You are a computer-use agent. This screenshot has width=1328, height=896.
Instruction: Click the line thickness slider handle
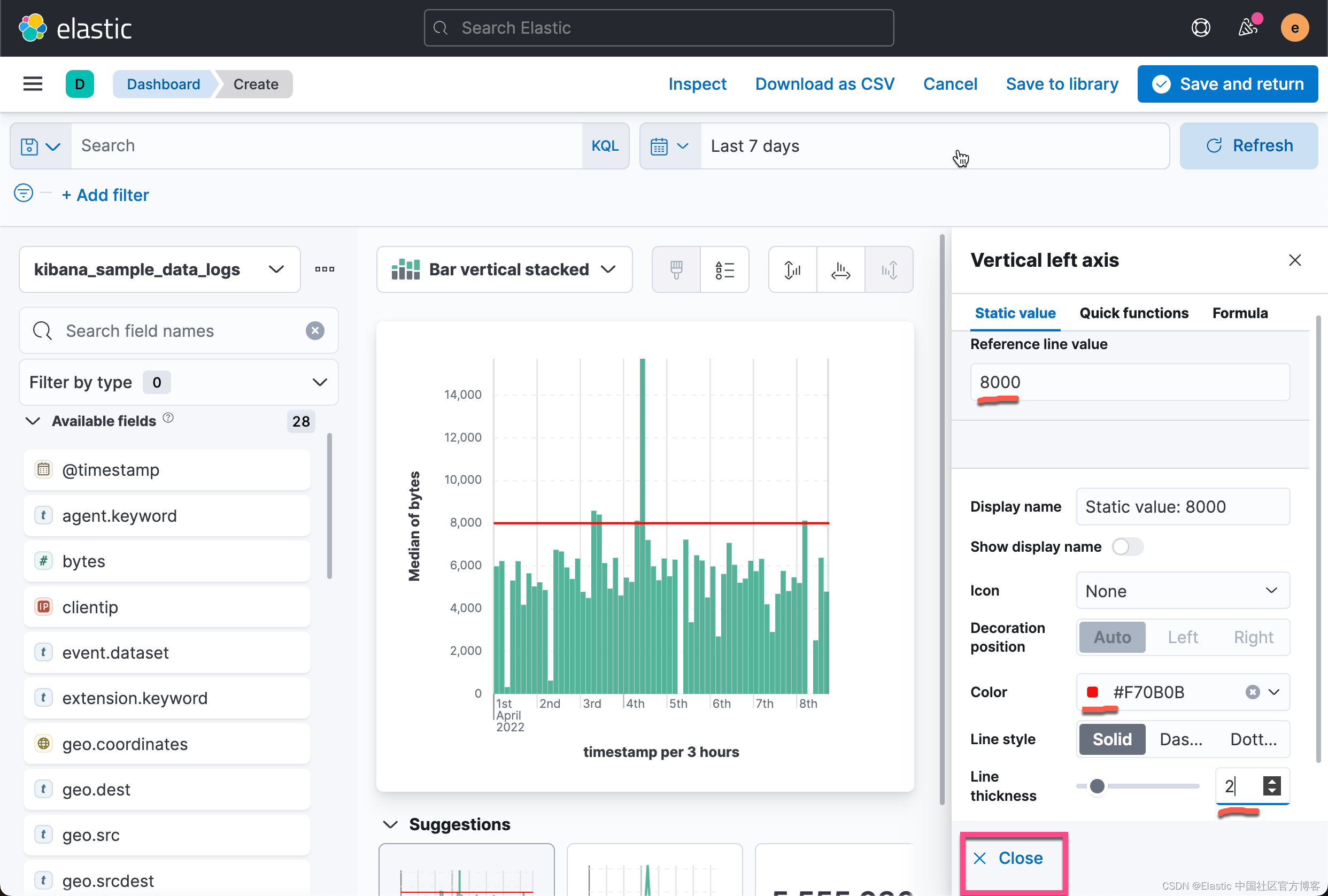pyautogui.click(x=1097, y=786)
